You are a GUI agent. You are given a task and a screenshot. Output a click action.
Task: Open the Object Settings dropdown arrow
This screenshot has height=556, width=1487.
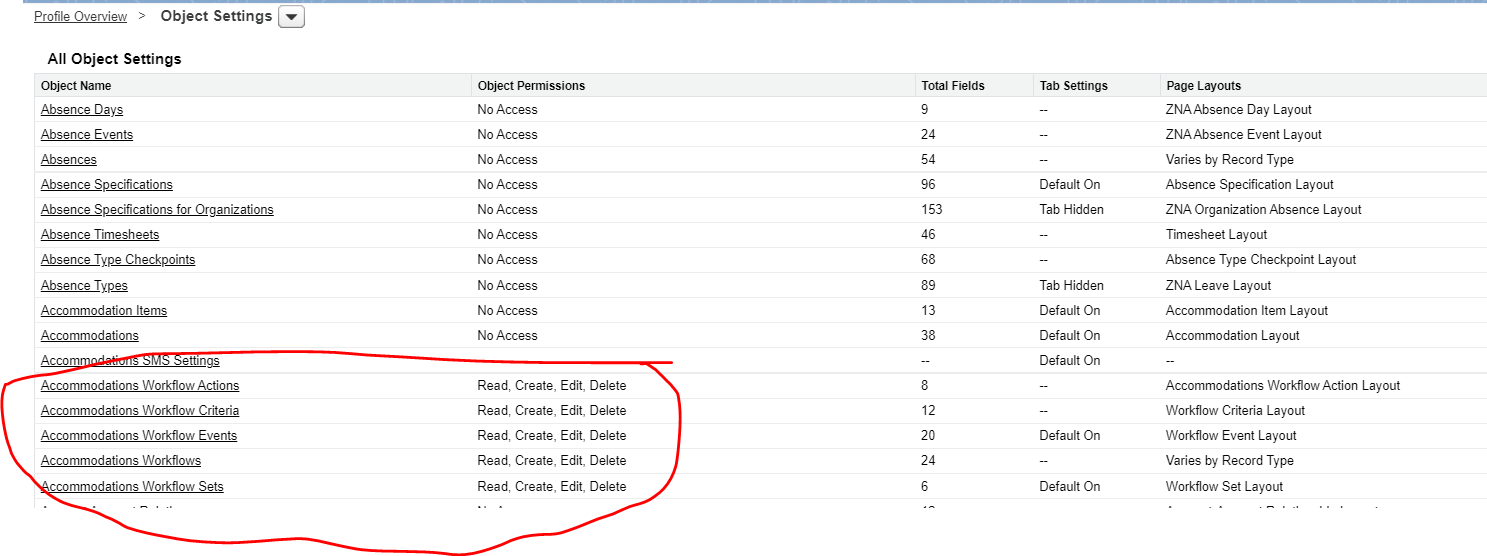(291, 17)
